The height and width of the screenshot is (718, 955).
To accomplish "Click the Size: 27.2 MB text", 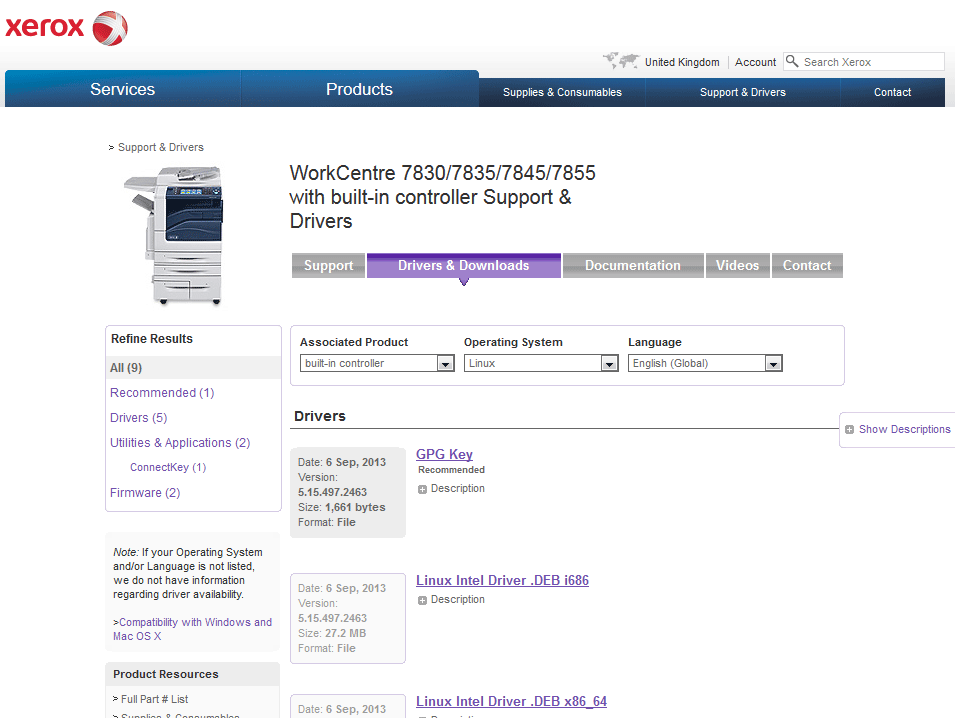I will [x=332, y=633].
